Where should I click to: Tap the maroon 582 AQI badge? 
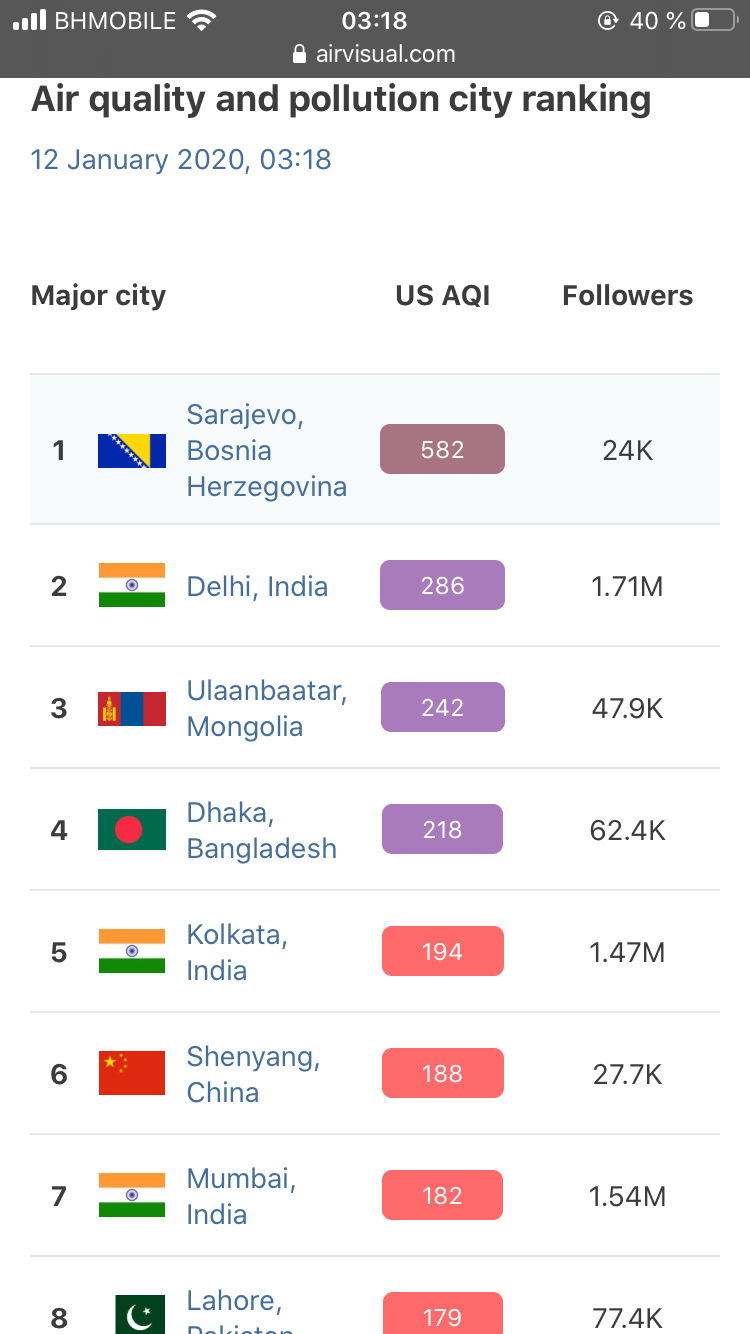442,449
